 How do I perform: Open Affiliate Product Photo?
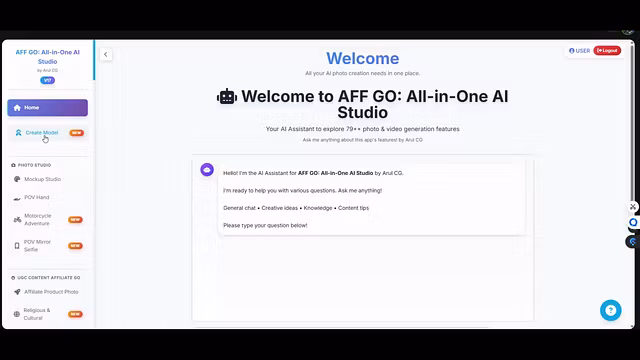(47, 292)
